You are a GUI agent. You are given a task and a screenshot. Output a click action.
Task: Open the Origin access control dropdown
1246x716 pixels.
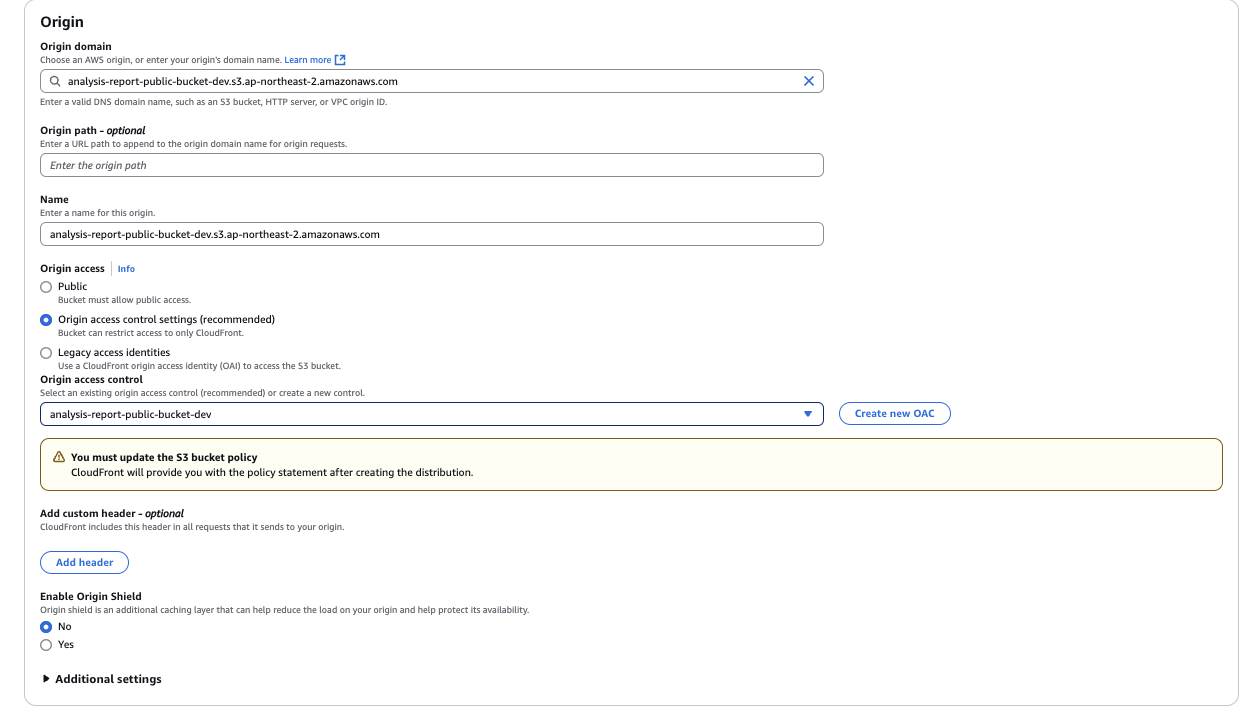pos(432,414)
